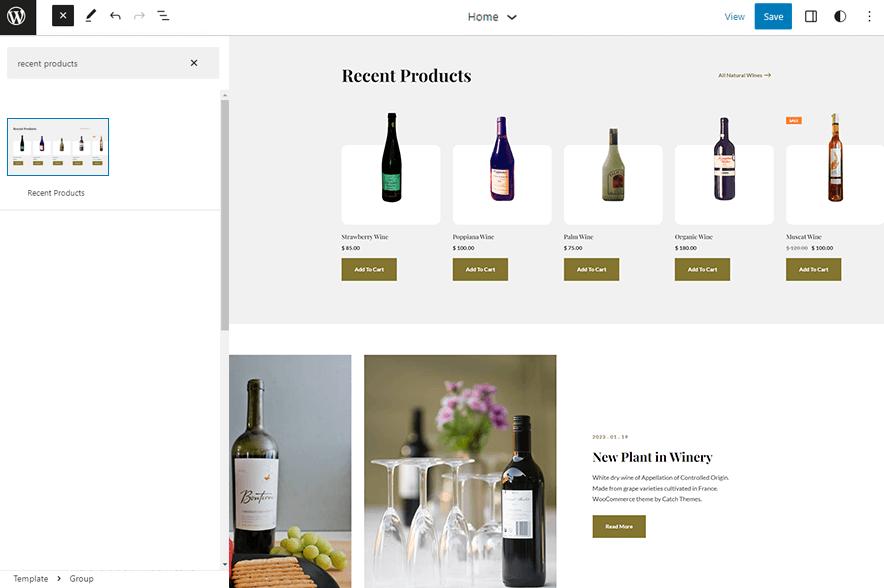Click the All Natural Wines link
Image resolution: width=884 pixels, height=588 pixels.
[x=743, y=75]
